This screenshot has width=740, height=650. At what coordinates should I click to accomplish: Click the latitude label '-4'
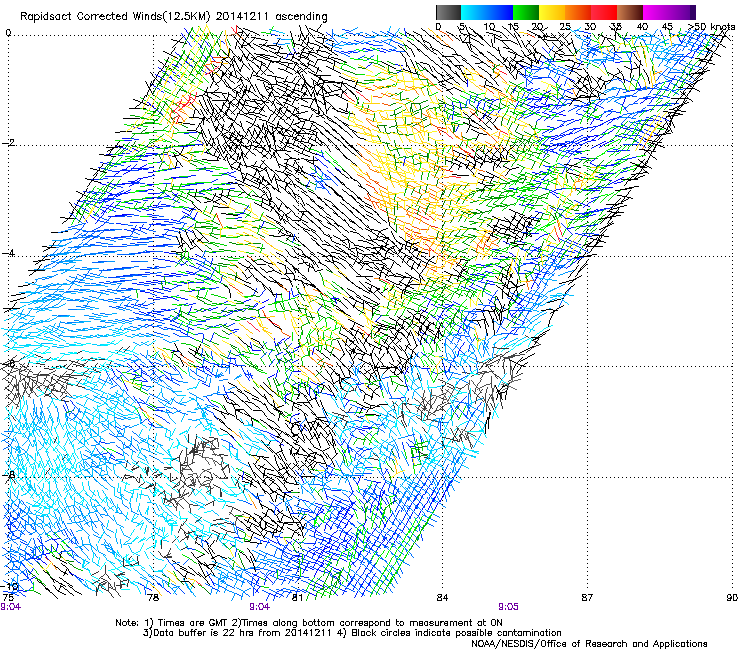[x=8, y=253]
